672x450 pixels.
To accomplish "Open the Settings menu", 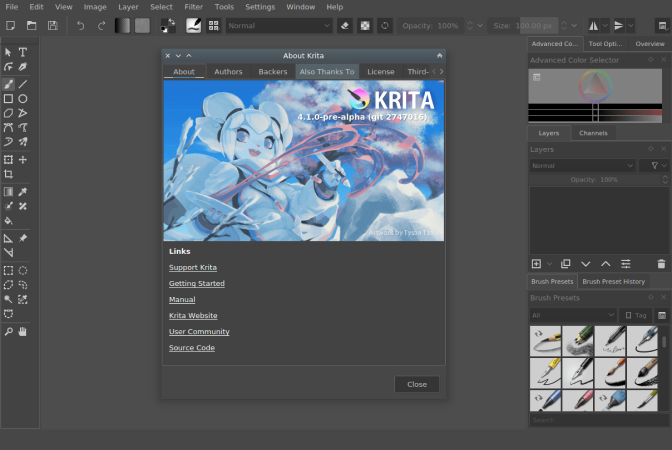I will [260, 7].
